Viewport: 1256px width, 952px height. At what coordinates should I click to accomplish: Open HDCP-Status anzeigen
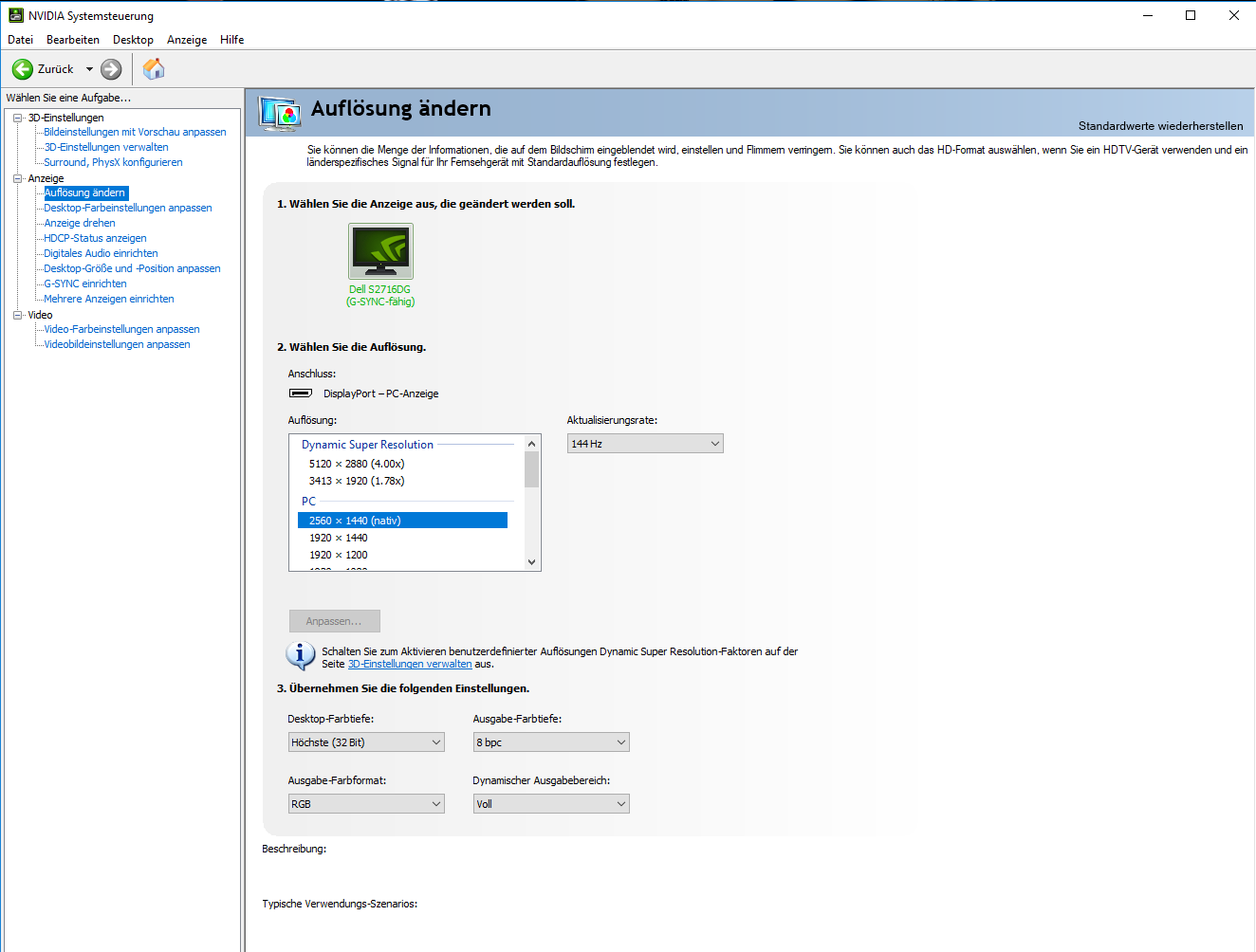[95, 238]
